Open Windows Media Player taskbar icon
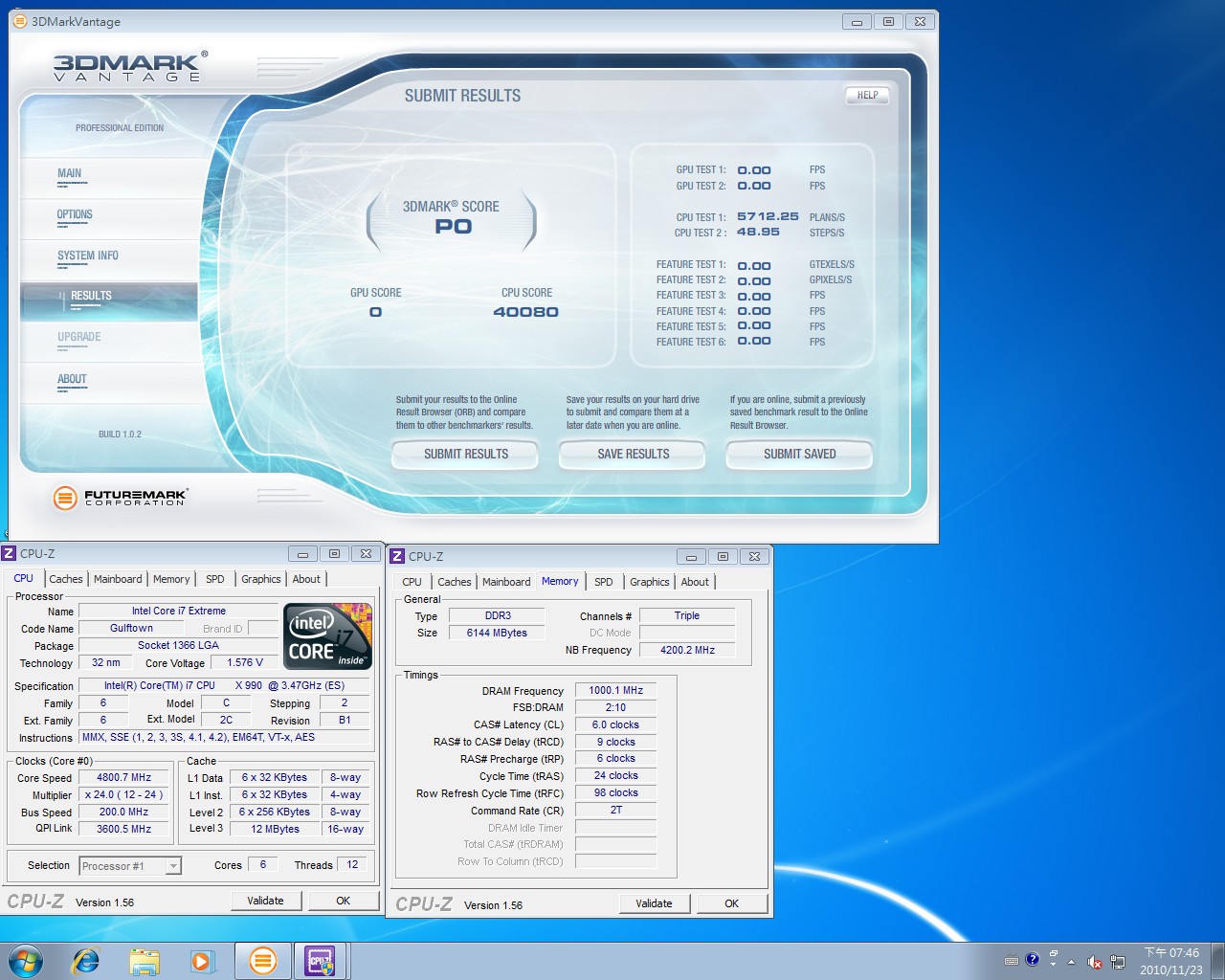 click(x=203, y=961)
